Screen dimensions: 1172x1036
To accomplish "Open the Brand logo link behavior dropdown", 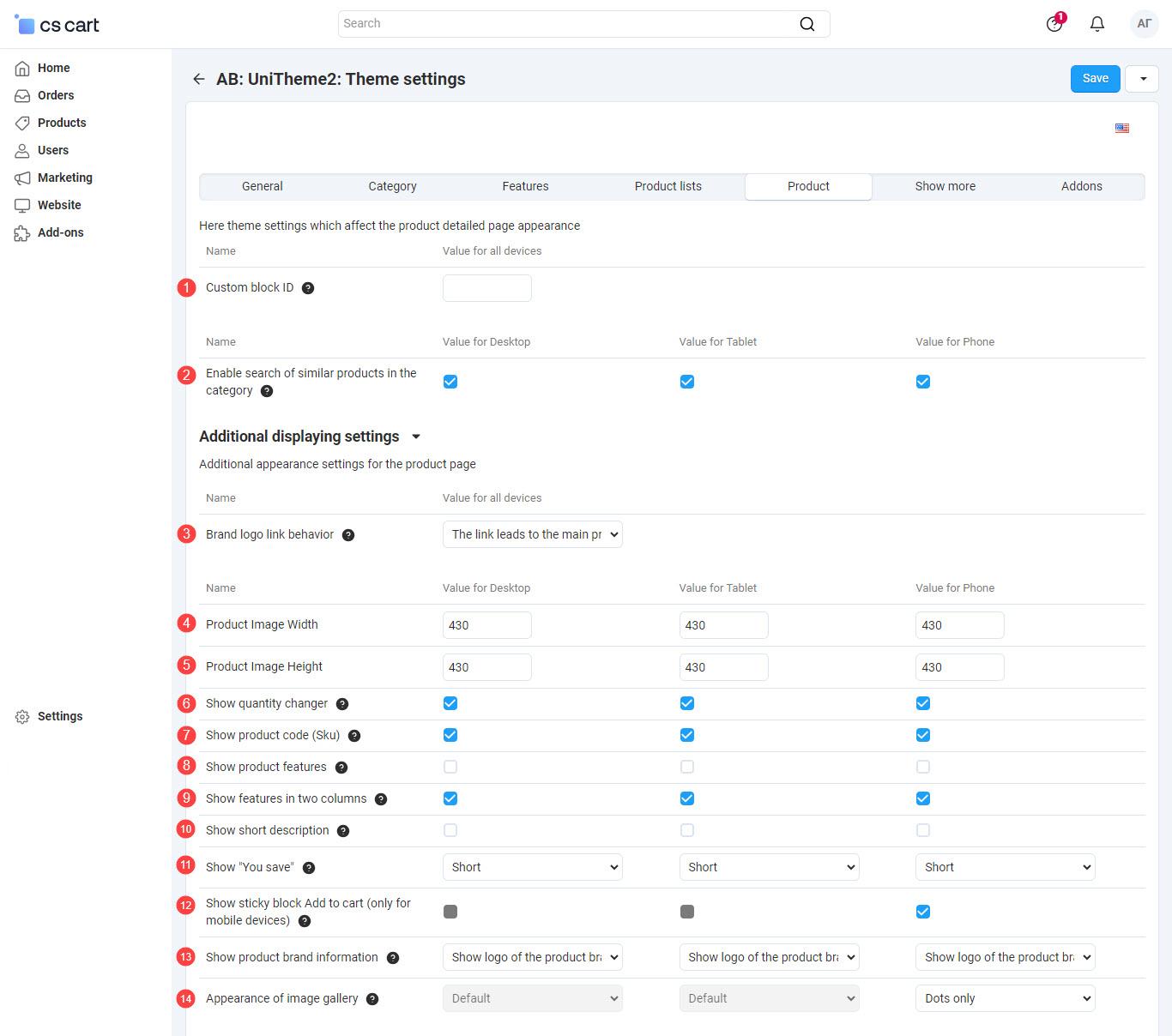I will pyautogui.click(x=533, y=534).
